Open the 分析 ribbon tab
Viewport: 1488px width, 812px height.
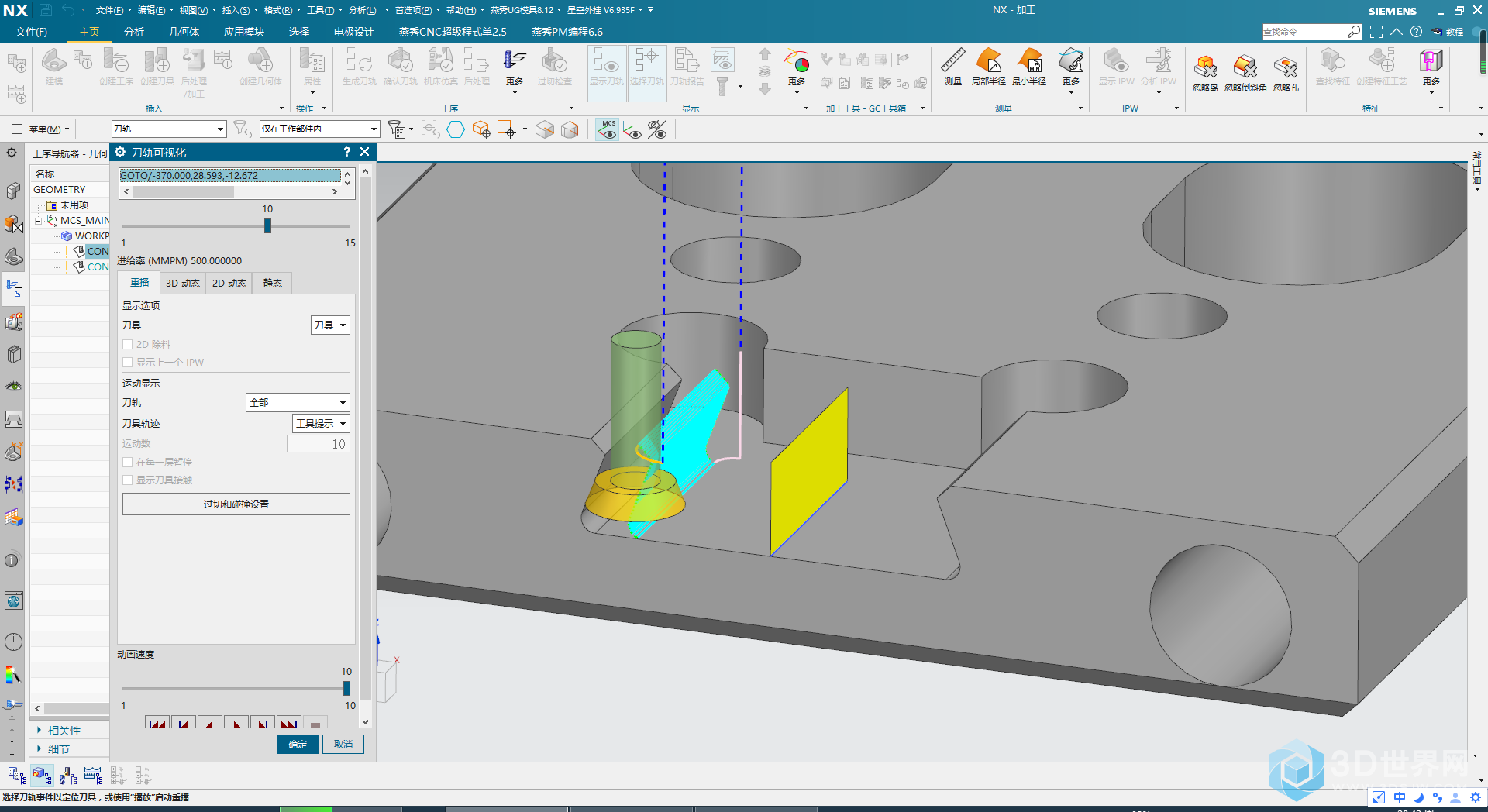[134, 32]
